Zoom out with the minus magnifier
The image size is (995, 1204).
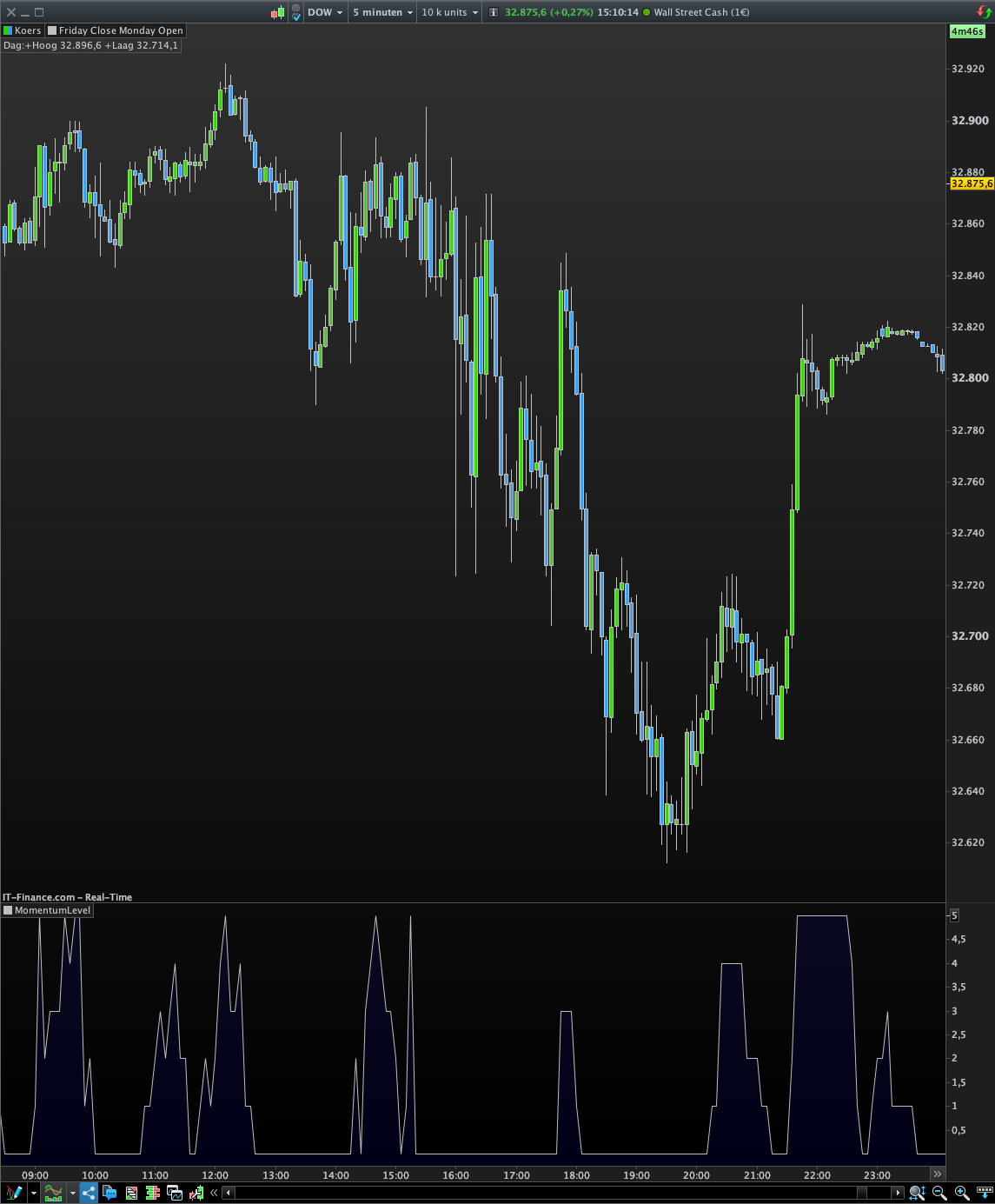939,1193
